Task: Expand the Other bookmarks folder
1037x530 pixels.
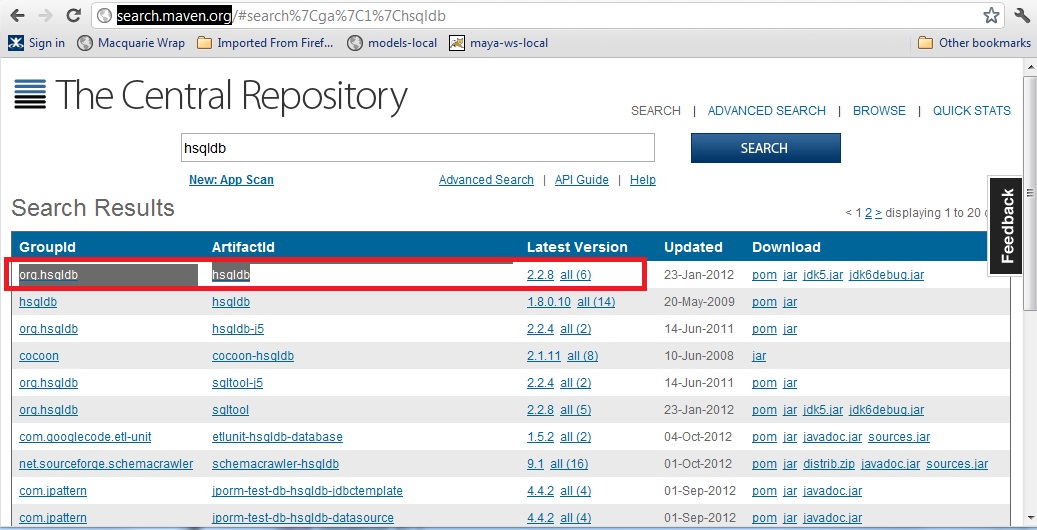Action: point(974,43)
